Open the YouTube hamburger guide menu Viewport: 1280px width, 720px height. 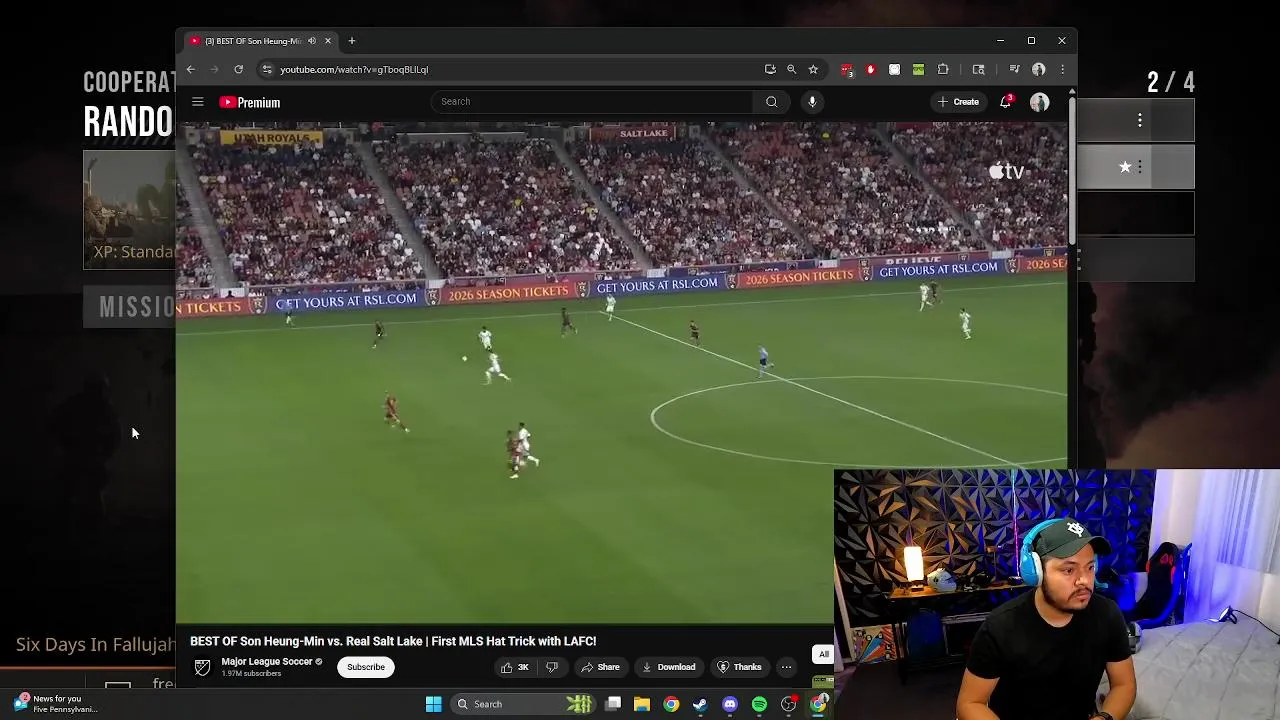(198, 102)
